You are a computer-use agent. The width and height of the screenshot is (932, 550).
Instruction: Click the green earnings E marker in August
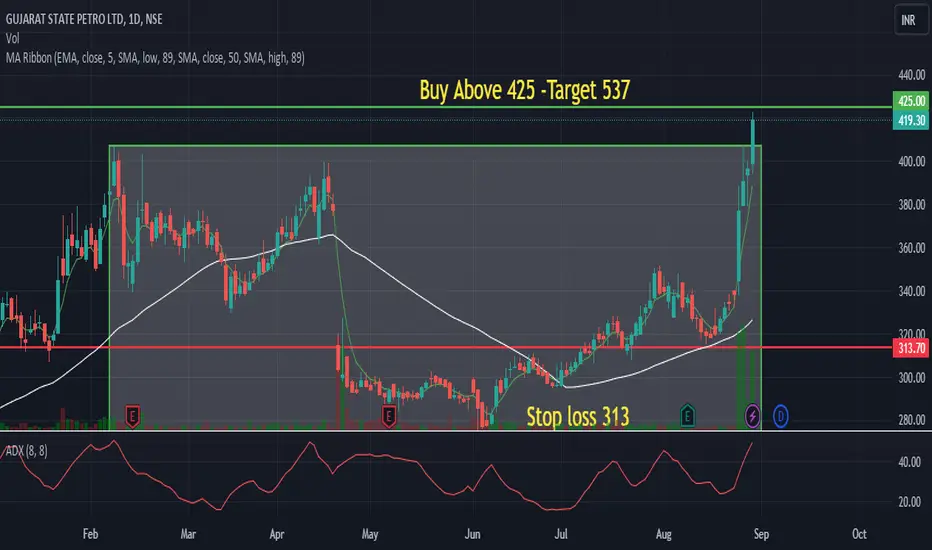point(687,416)
